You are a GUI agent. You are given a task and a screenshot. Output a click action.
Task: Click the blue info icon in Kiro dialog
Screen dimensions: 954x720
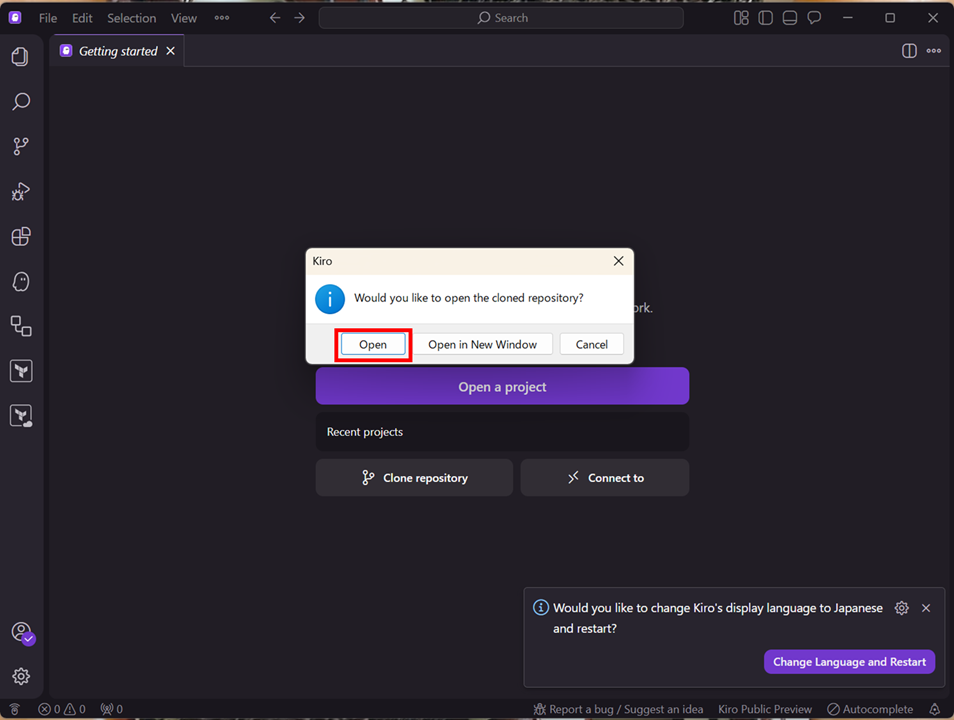pos(330,299)
